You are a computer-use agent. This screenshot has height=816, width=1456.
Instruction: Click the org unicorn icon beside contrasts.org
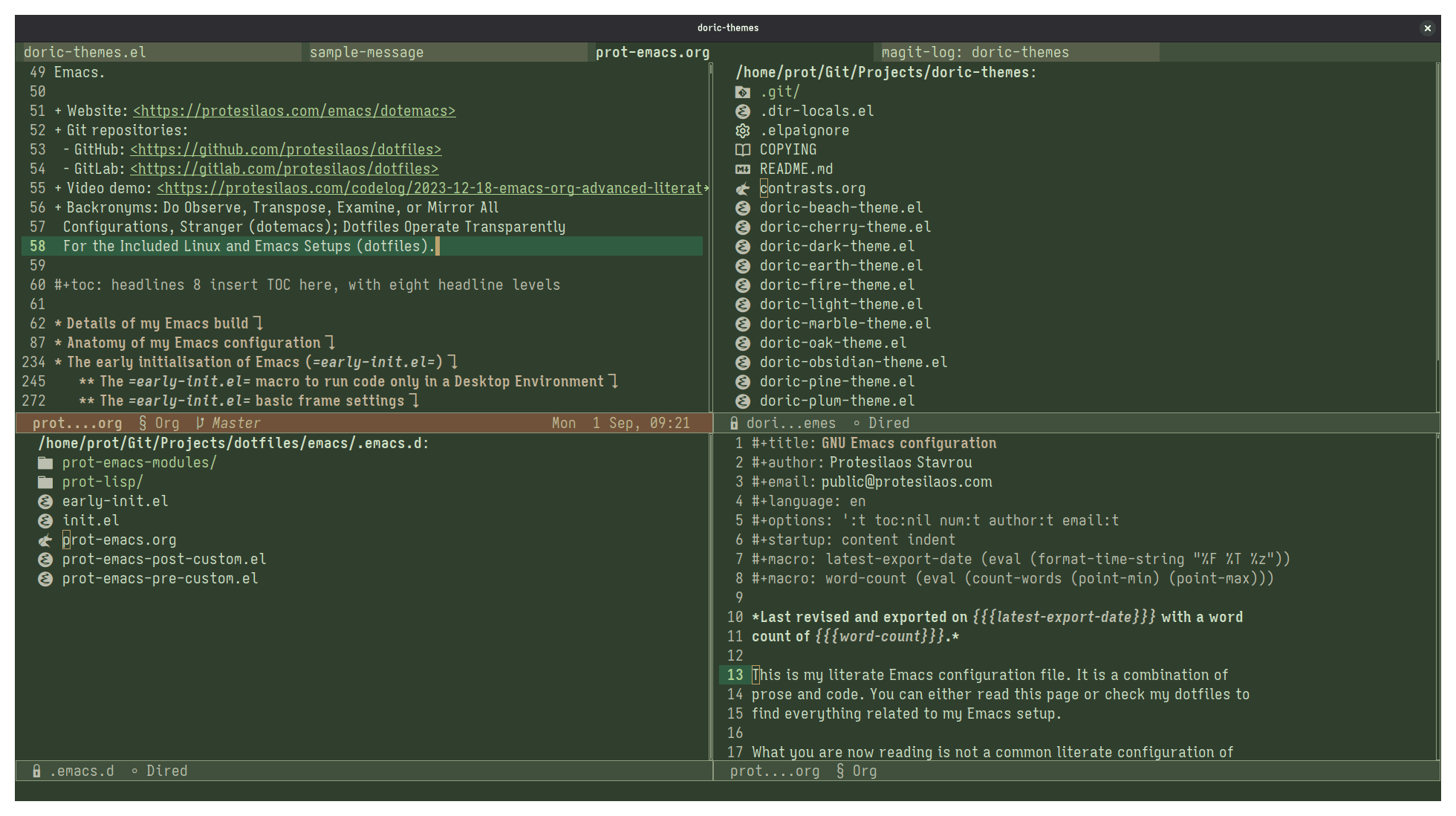[x=742, y=189]
